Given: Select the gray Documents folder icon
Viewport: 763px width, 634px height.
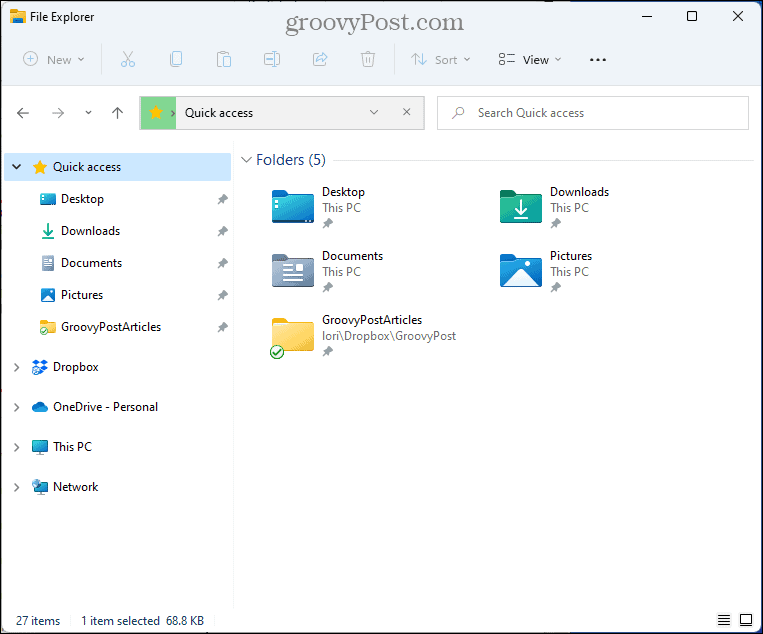Looking at the screenshot, I should [292, 271].
